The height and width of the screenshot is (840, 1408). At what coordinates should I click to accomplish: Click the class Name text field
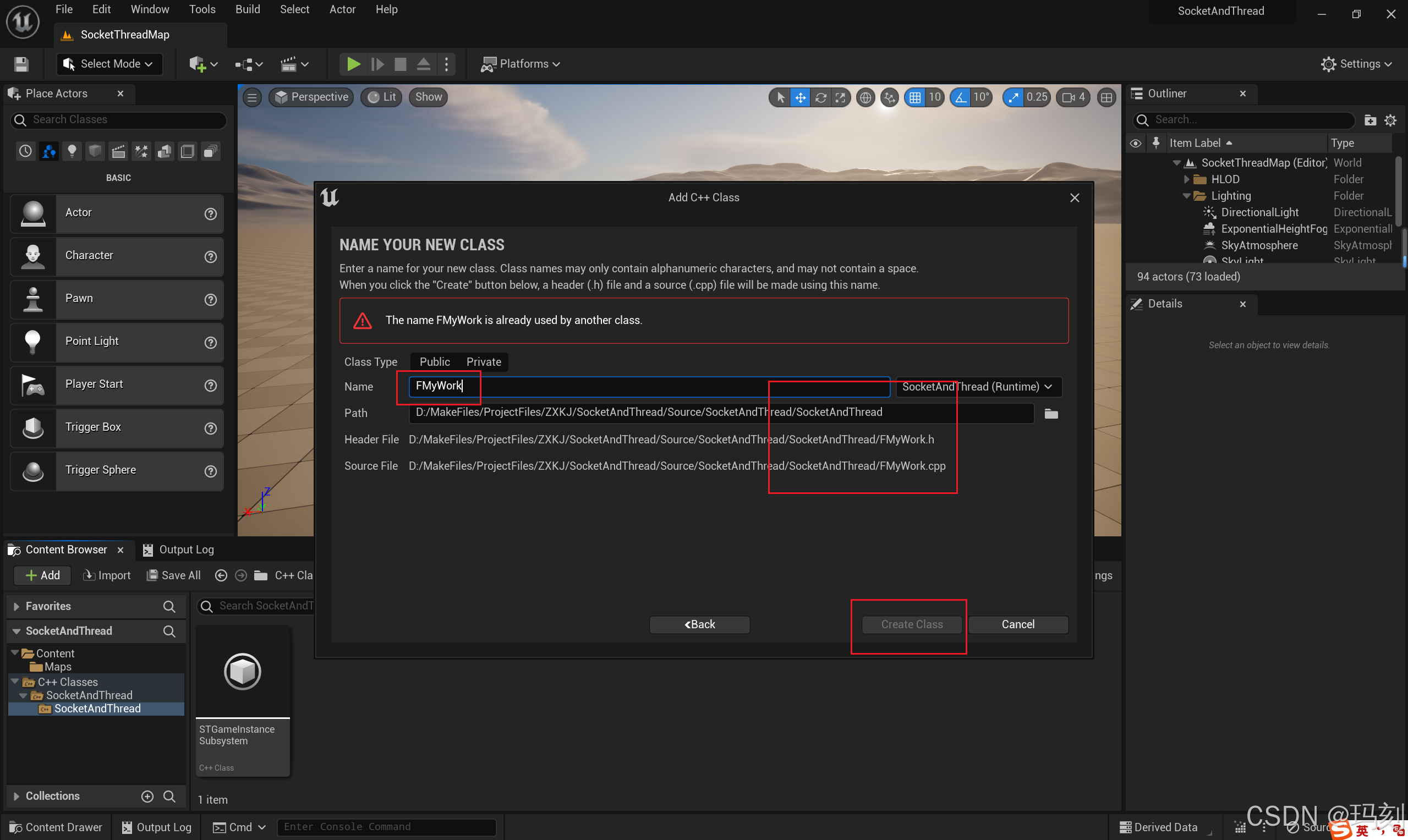click(649, 387)
